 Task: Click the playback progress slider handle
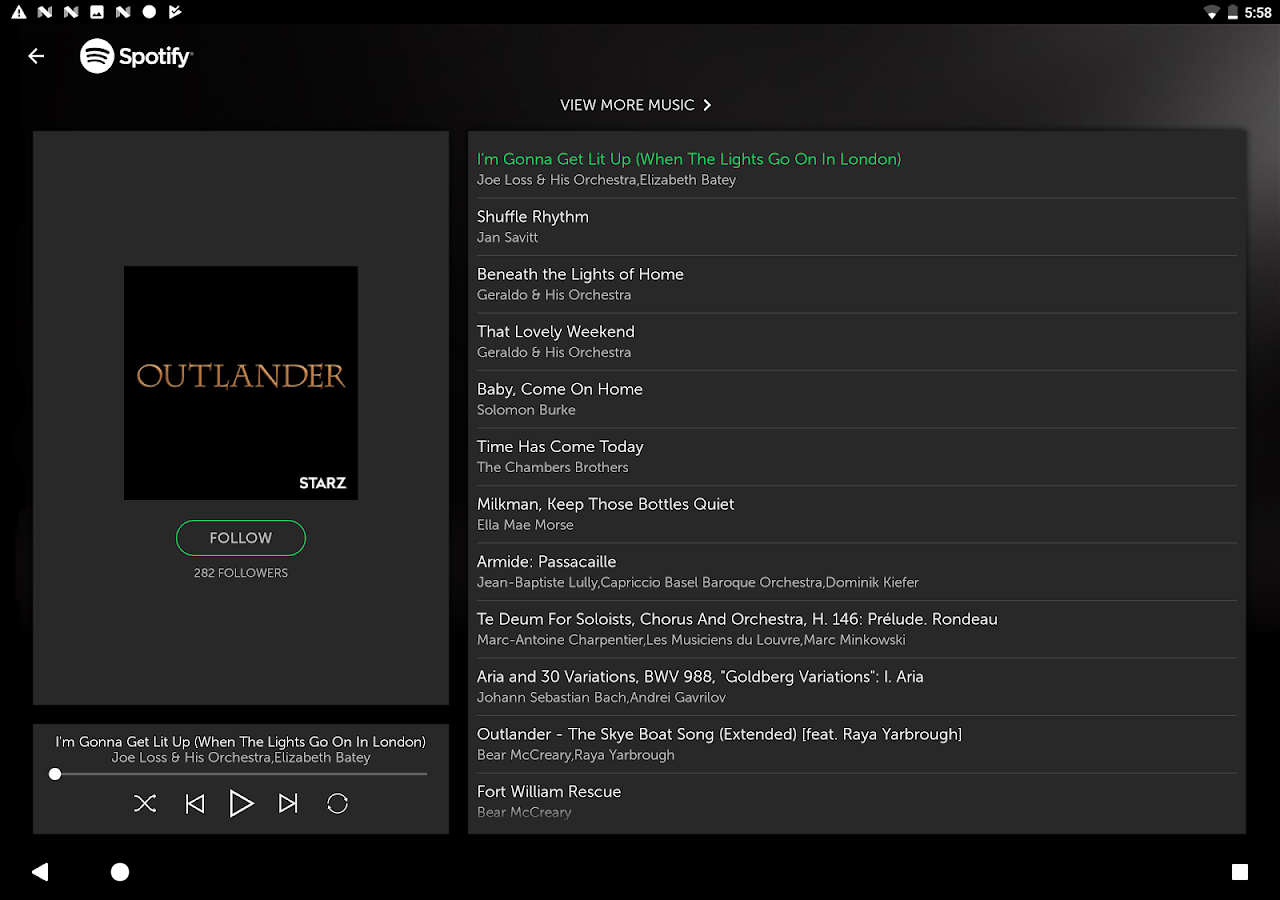click(55, 774)
